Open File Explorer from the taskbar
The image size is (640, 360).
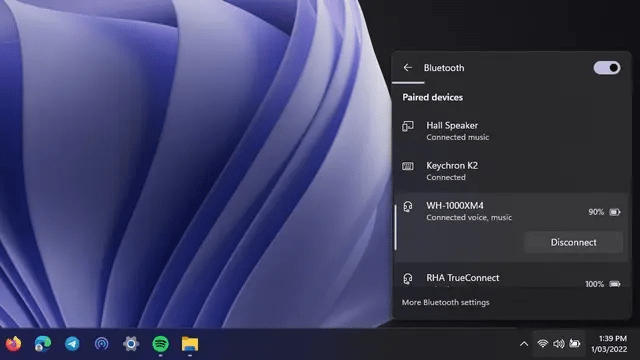pyautogui.click(x=190, y=344)
